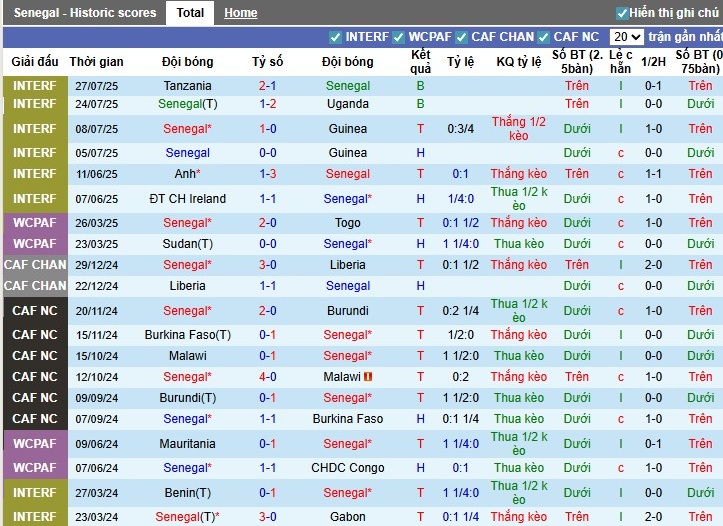Click Burundi(T) team name
Image resolution: width=723 pixels, height=526 pixels.
coord(188,398)
